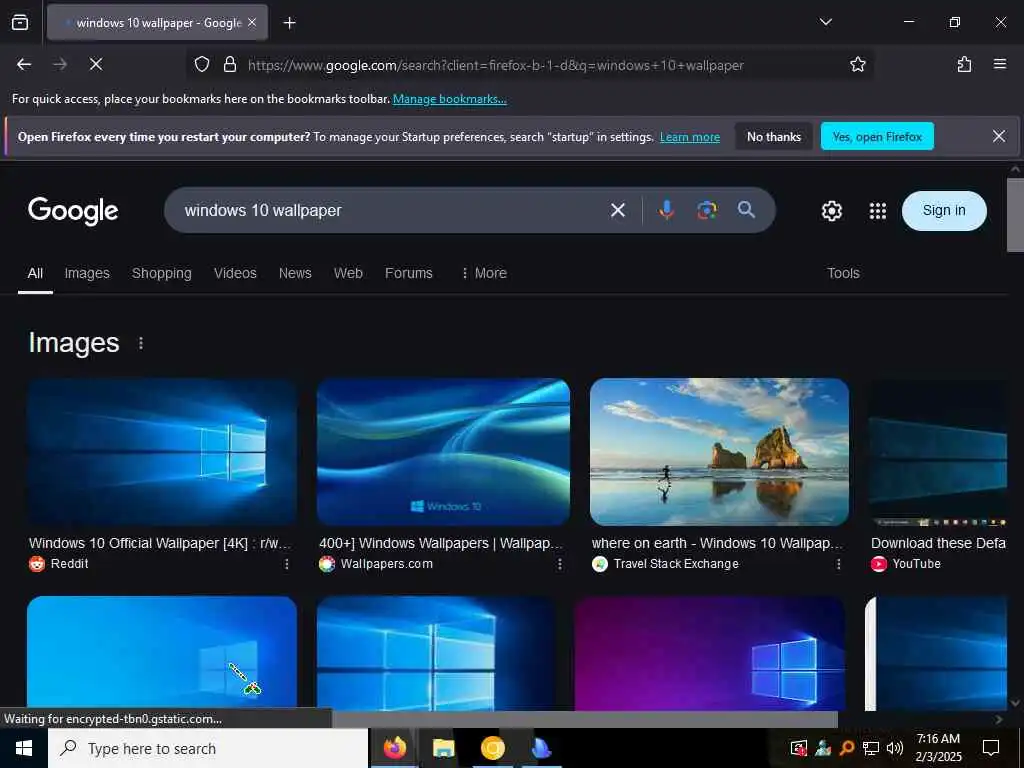1024x768 pixels.
Task: Decline with No thanks button
Action: coord(773,136)
